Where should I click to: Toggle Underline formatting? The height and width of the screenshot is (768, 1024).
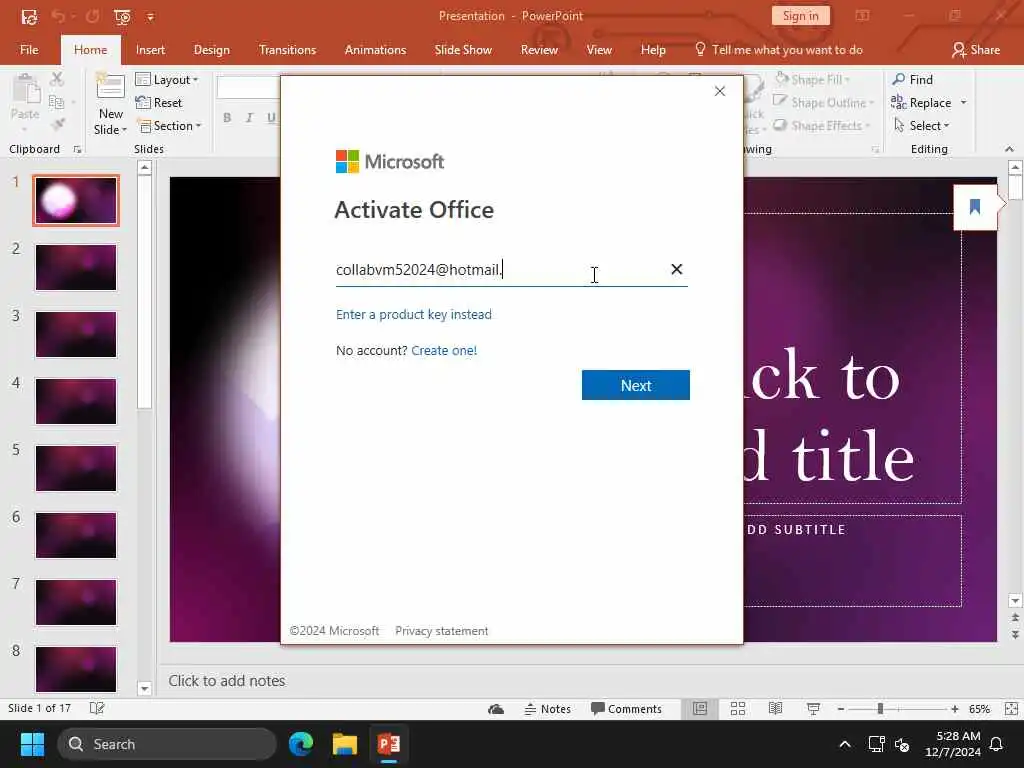pos(271,118)
